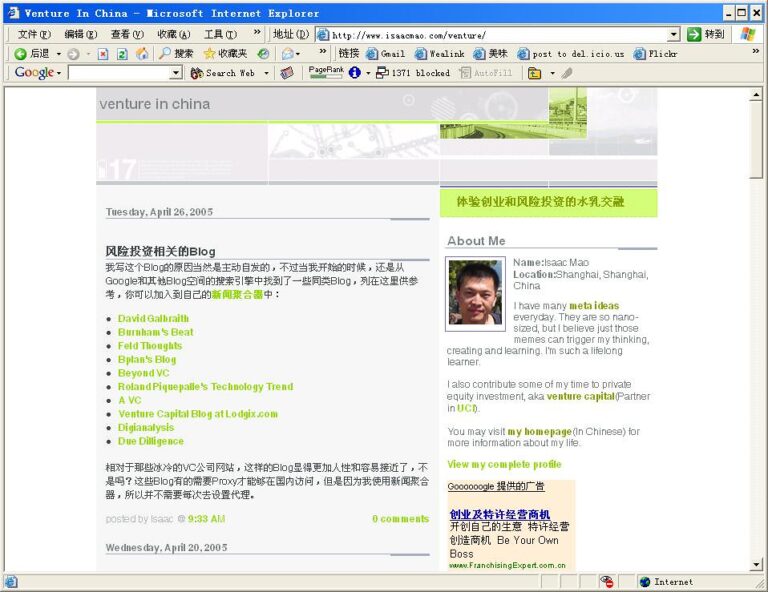
Task: Click the PageRank indicator
Action: tap(326, 72)
